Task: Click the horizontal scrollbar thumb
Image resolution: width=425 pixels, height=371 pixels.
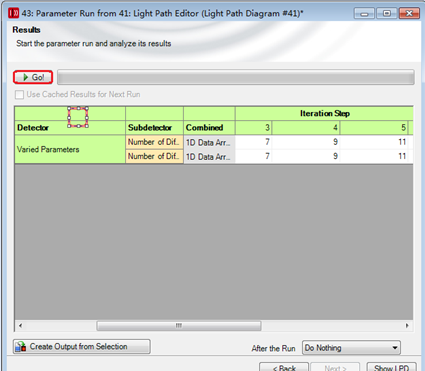Action: (179, 326)
